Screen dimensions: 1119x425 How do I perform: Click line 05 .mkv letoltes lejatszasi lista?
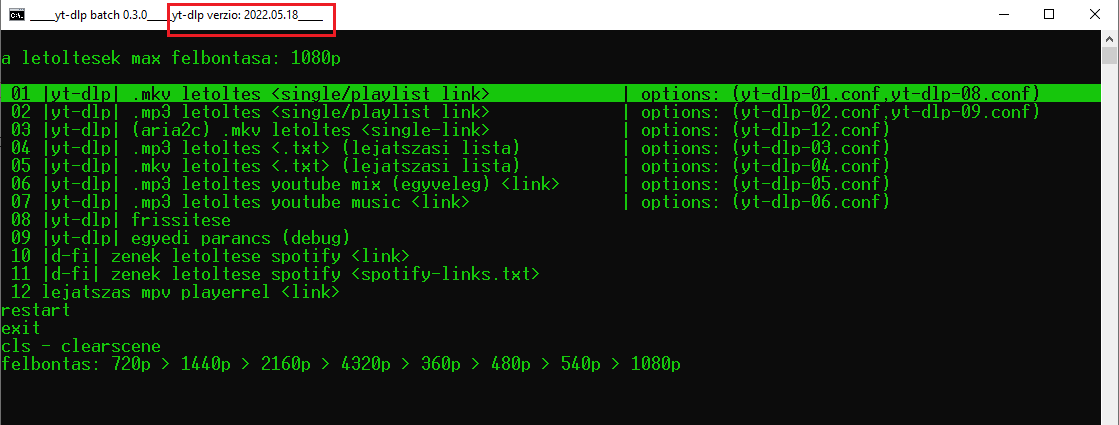click(450, 166)
